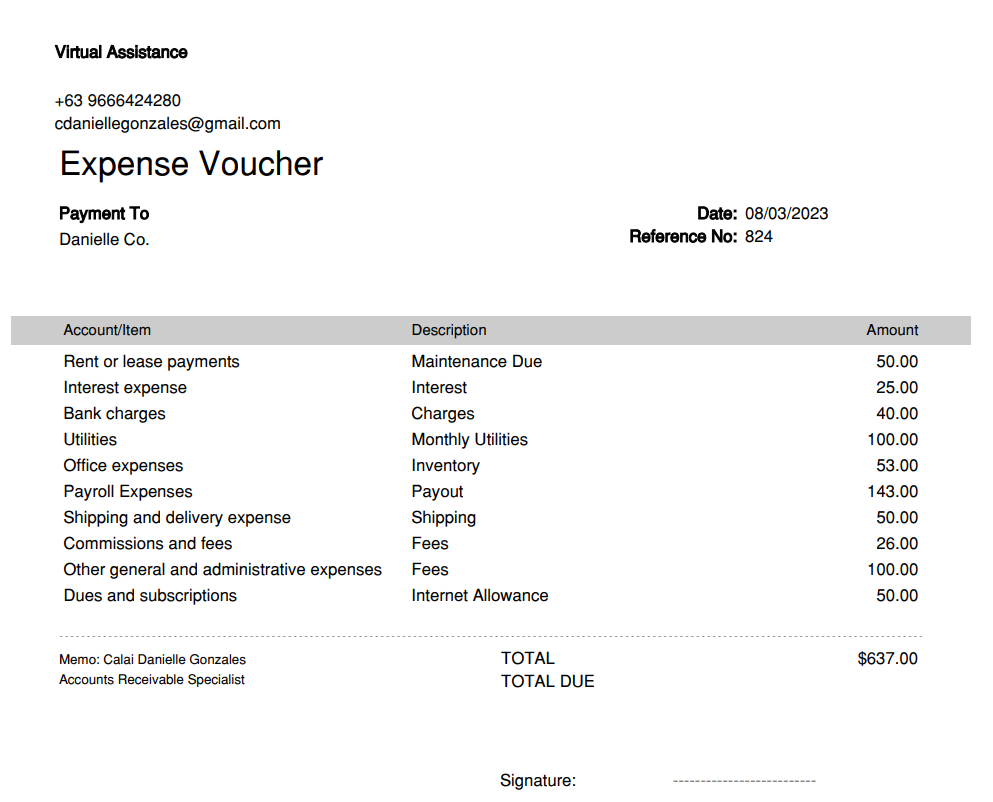Click the Amount column header
Image resolution: width=993 pixels, height=802 pixels.
point(892,330)
